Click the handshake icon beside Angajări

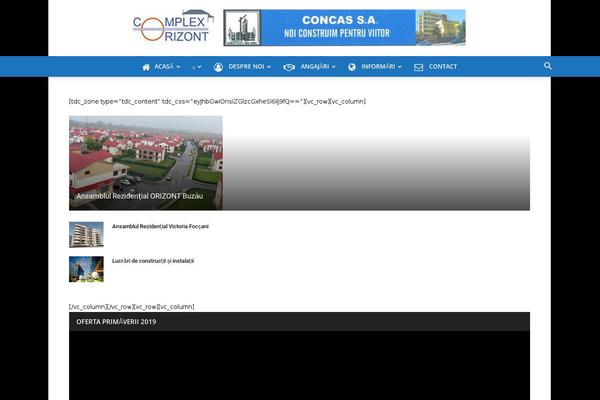coord(289,67)
